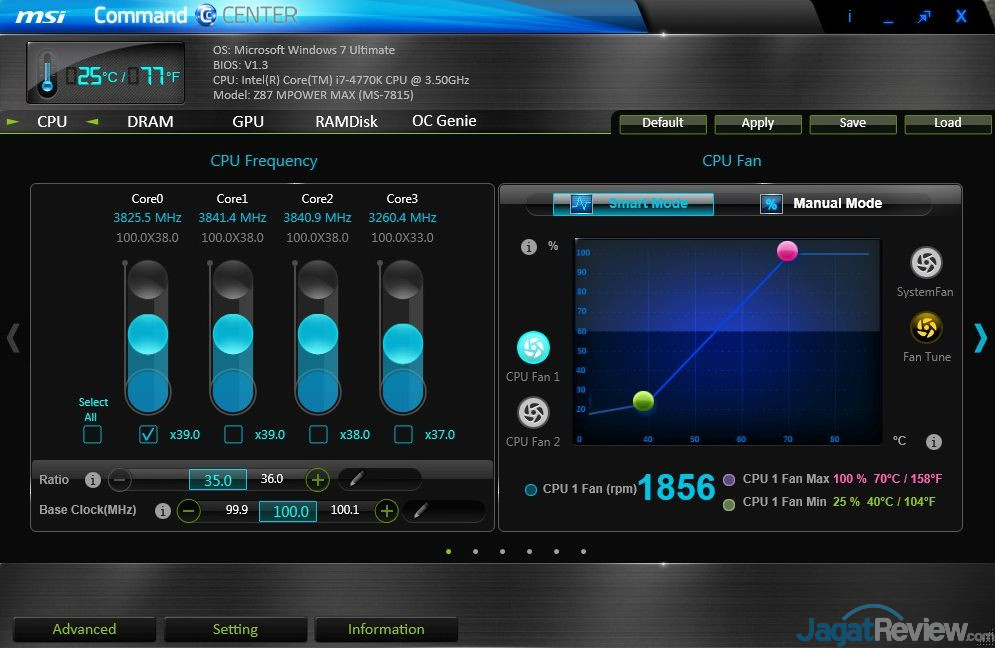995x648 pixels.
Task: Increase Ratio using the plus button
Action: click(x=318, y=479)
